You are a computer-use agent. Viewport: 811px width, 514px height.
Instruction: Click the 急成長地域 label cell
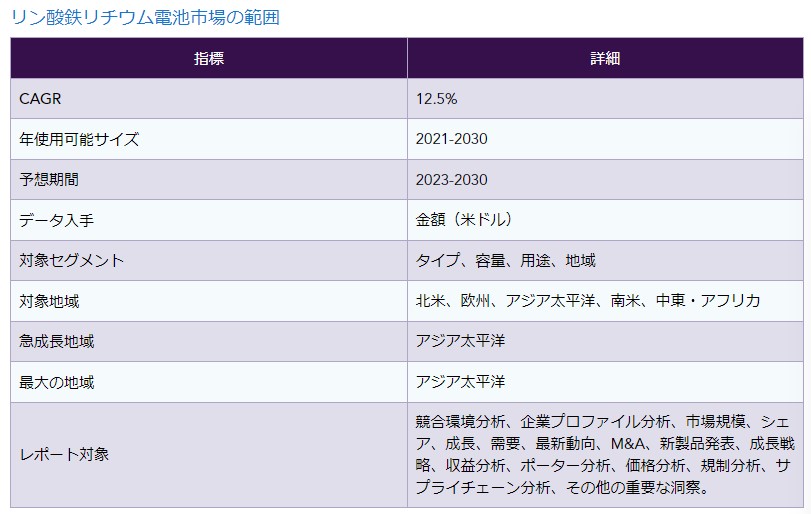pos(57,341)
